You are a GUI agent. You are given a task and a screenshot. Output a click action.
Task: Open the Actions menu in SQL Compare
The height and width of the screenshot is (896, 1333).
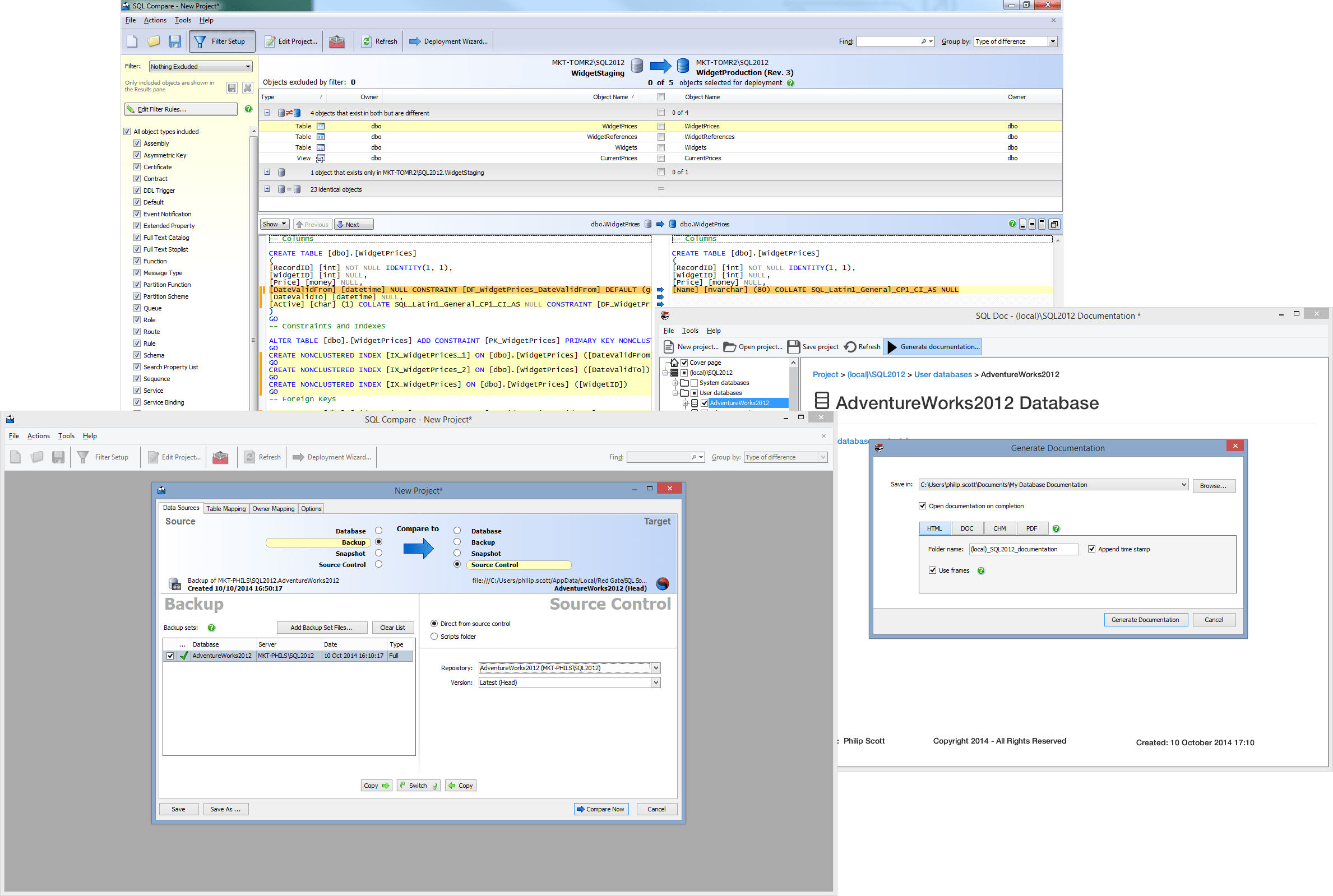pyautogui.click(x=154, y=20)
